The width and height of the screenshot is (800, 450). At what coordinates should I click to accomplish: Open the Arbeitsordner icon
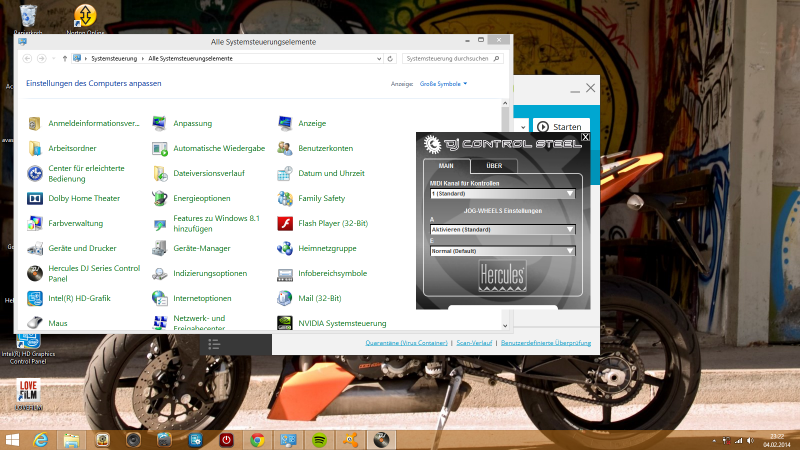tap(35, 148)
